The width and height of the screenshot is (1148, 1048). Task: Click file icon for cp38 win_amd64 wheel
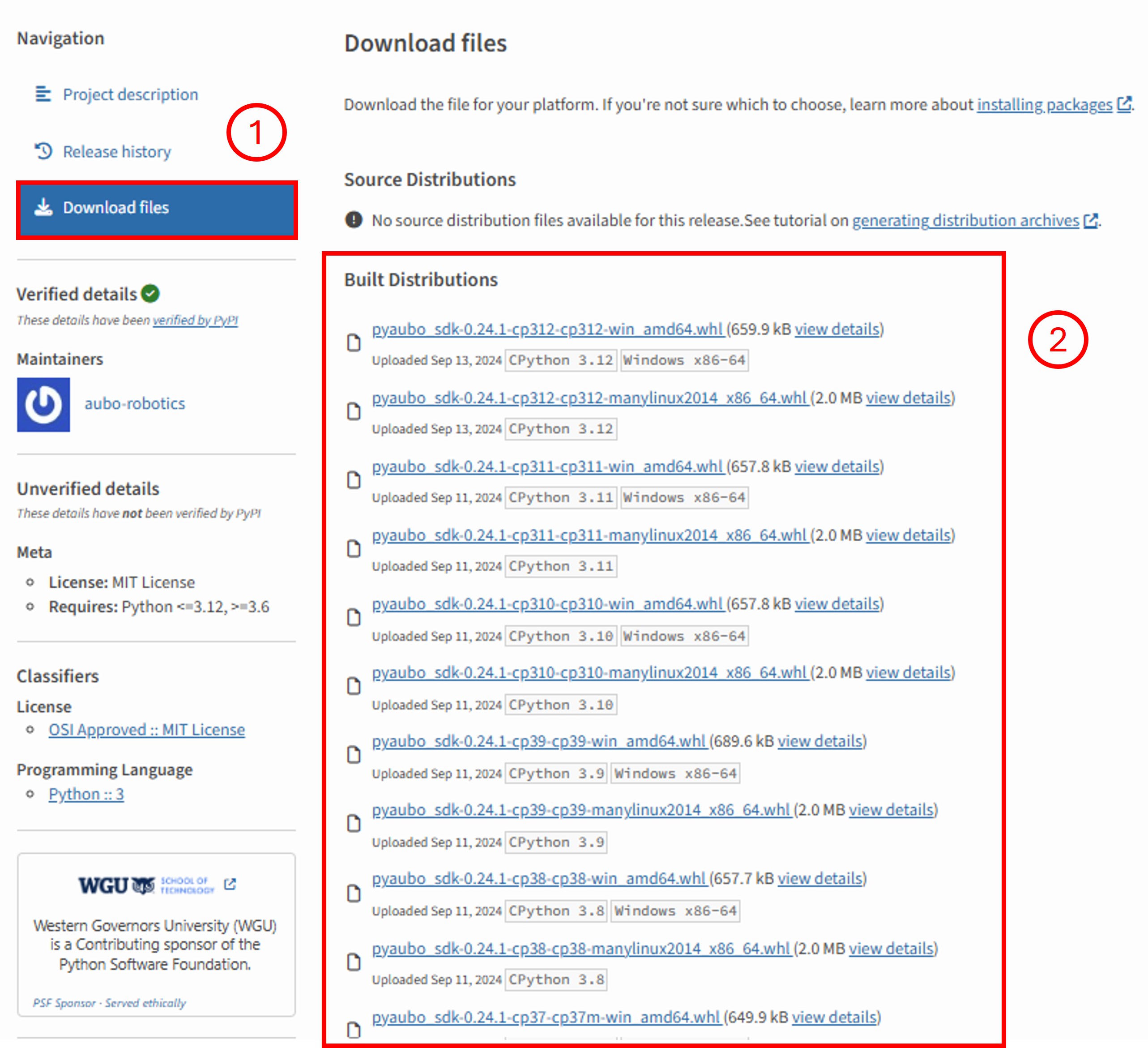click(x=354, y=894)
